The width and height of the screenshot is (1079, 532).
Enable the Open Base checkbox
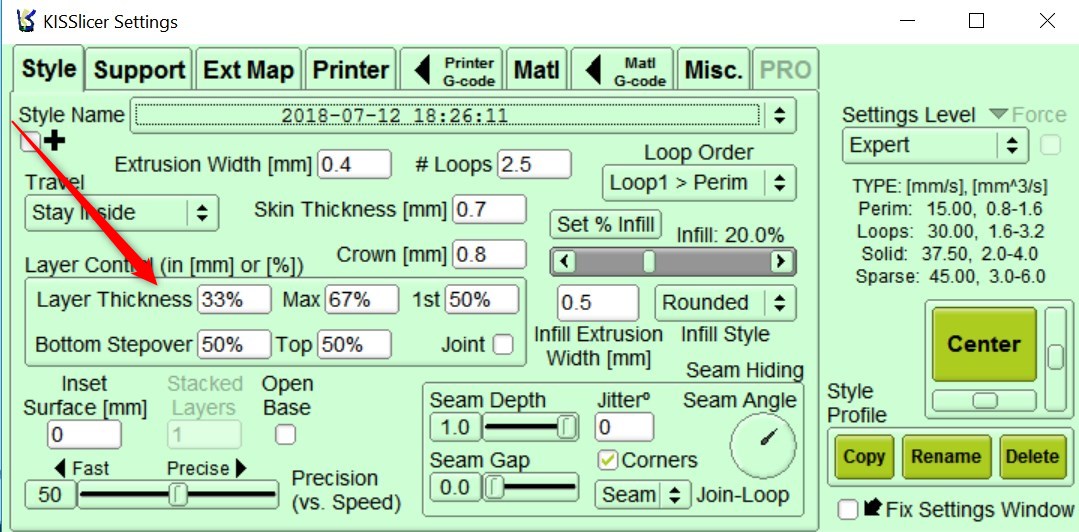[285, 434]
